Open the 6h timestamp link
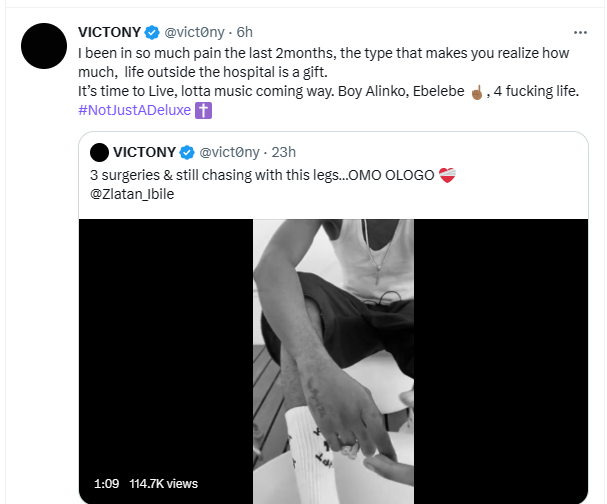 click(245, 31)
